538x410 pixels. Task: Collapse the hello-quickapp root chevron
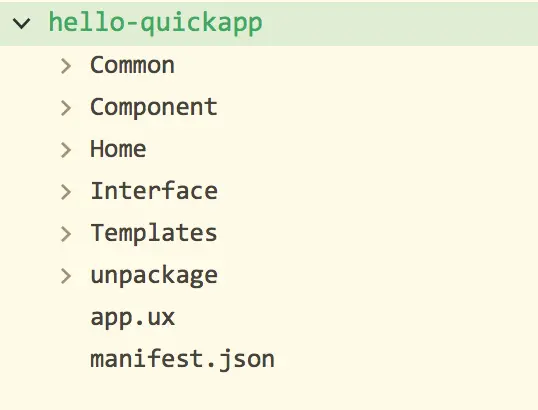[x=21, y=23]
